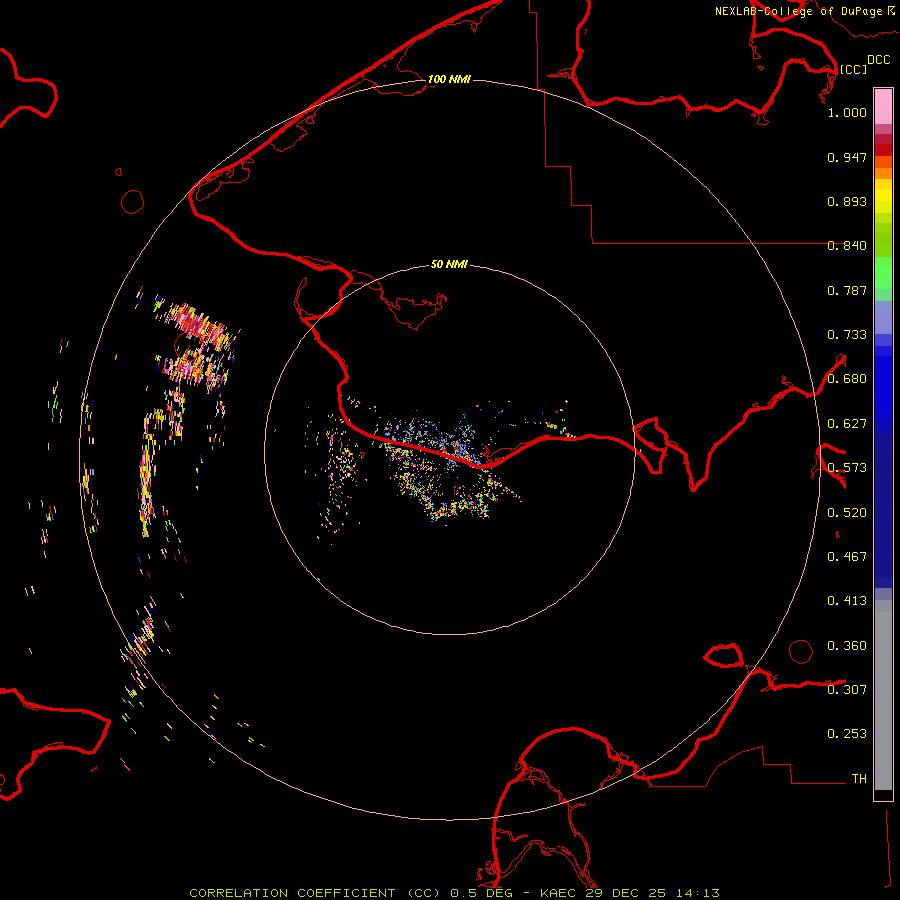Click the 0.787 scale value

coord(847,290)
